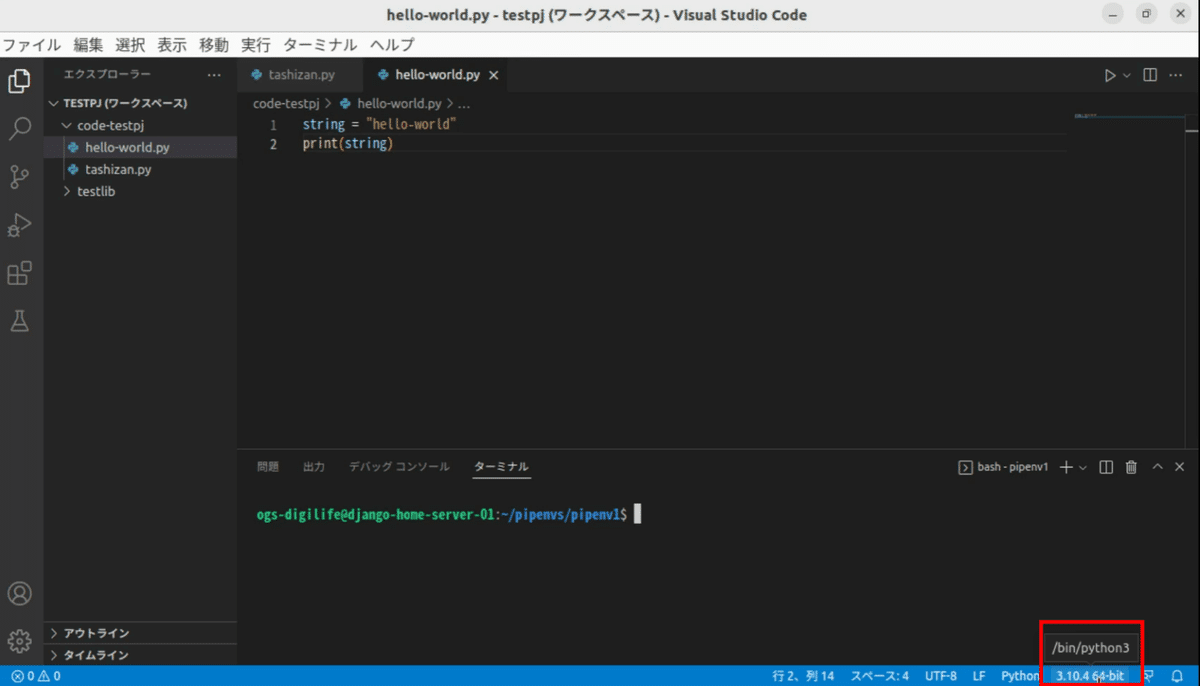
Task: Run Python file with play button
Action: click(1110, 75)
